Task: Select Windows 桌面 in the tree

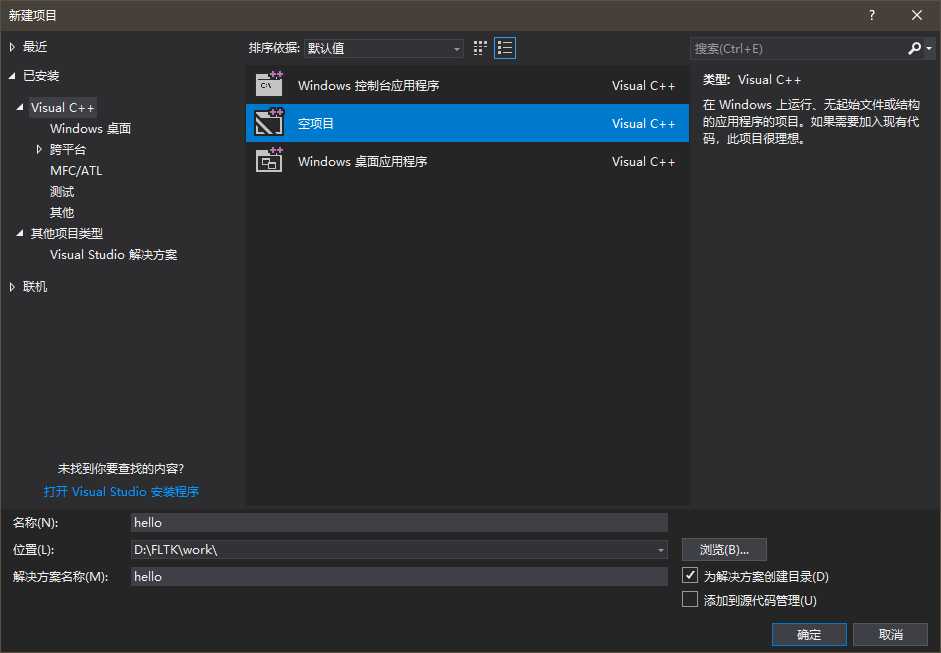Action: 91,128
